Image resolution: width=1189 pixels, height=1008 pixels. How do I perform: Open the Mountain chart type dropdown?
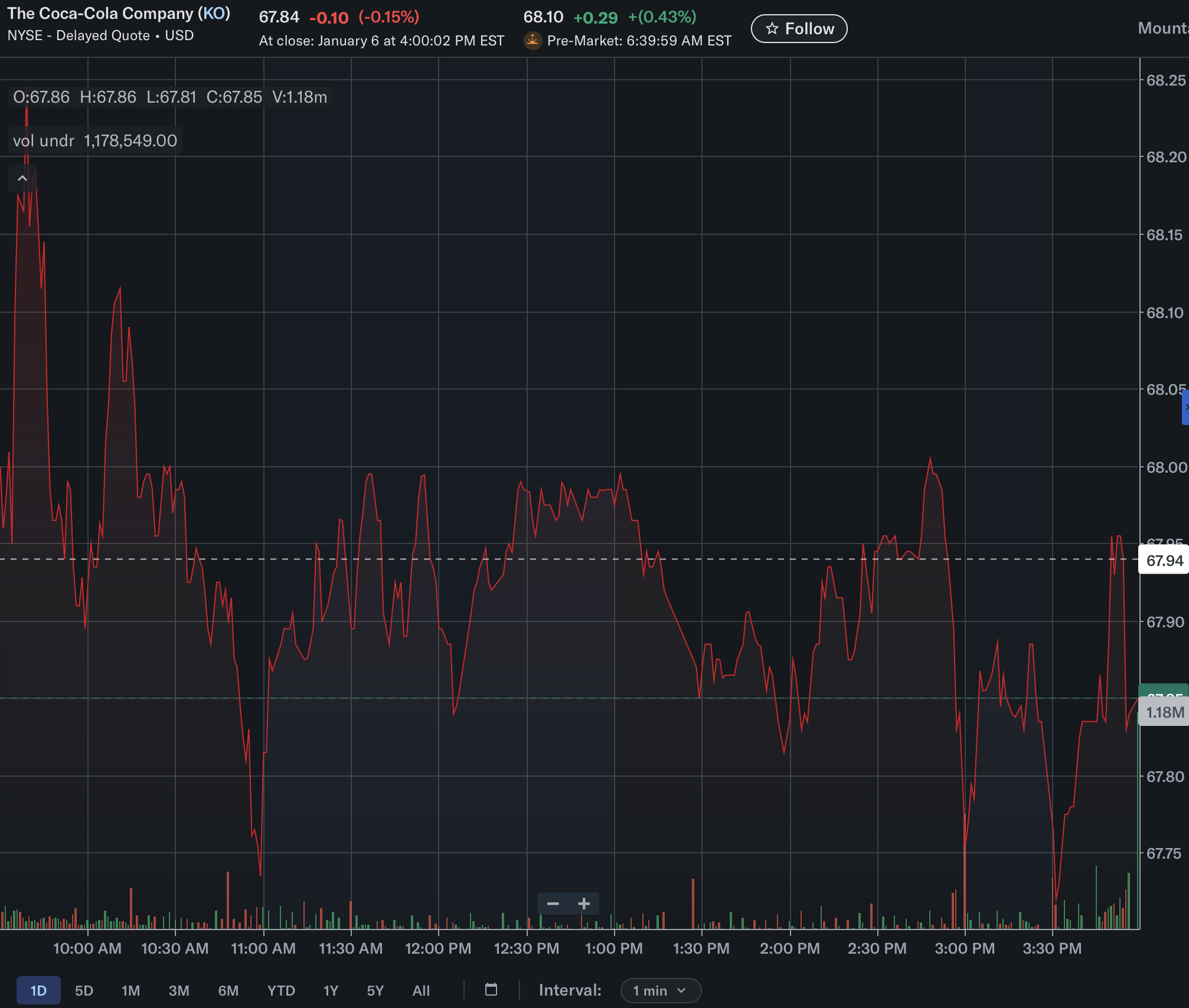click(x=1163, y=28)
